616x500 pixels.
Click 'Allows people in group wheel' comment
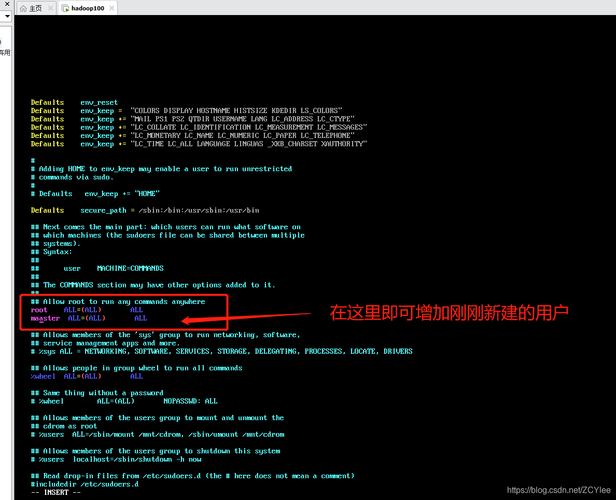[x=136, y=368]
